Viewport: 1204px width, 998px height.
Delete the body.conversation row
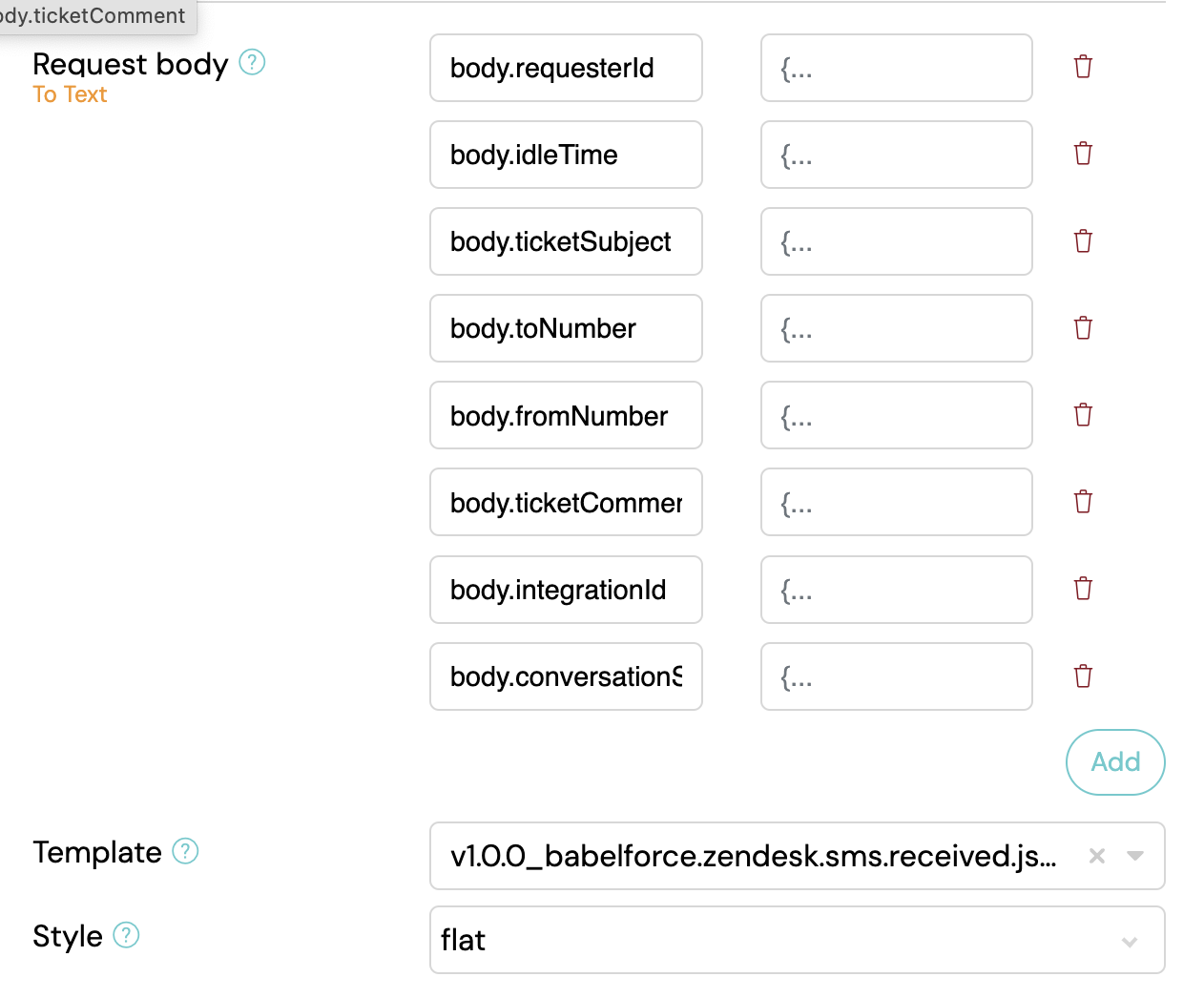(x=1083, y=676)
